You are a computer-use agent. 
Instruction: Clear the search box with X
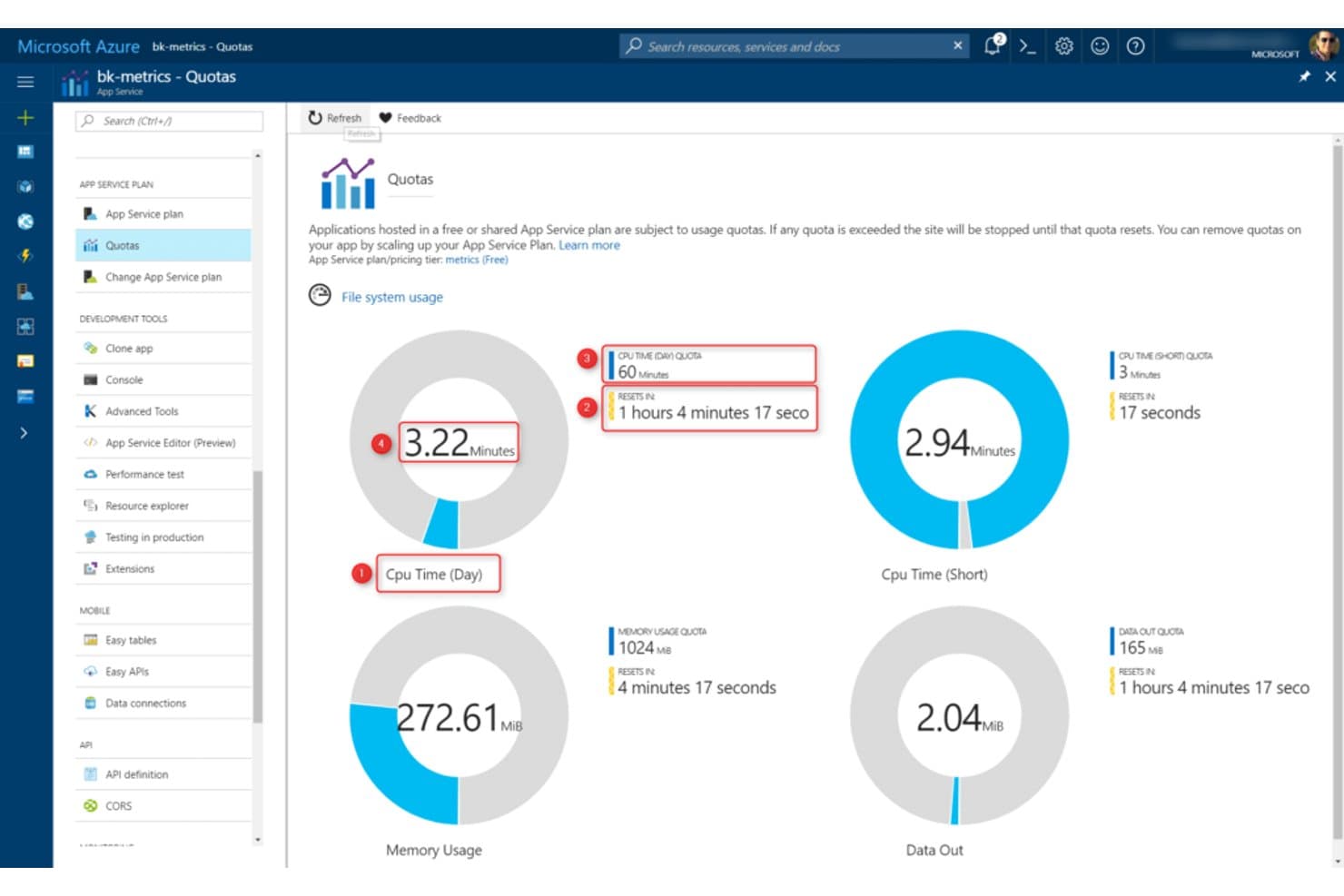coord(957,45)
